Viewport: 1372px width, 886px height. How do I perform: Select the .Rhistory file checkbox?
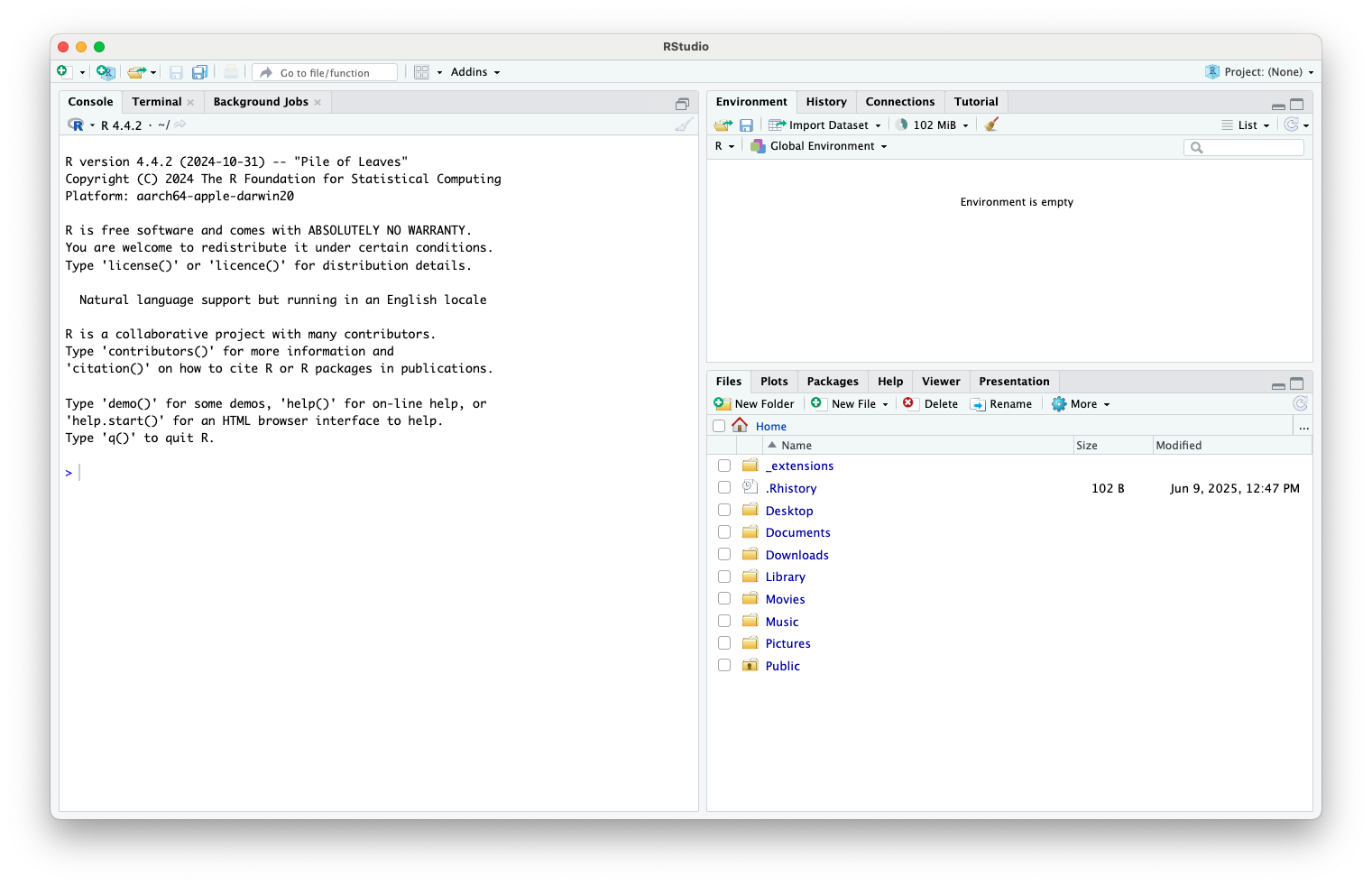tap(724, 488)
